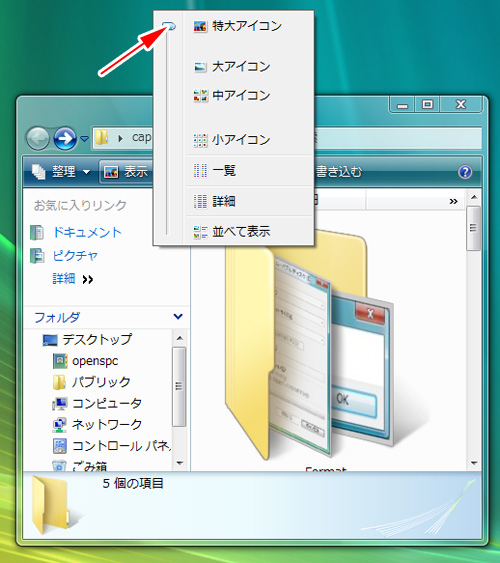This screenshot has height=563, width=500.
Task: Switch to 詳細 details view
Action: click(x=249, y=201)
